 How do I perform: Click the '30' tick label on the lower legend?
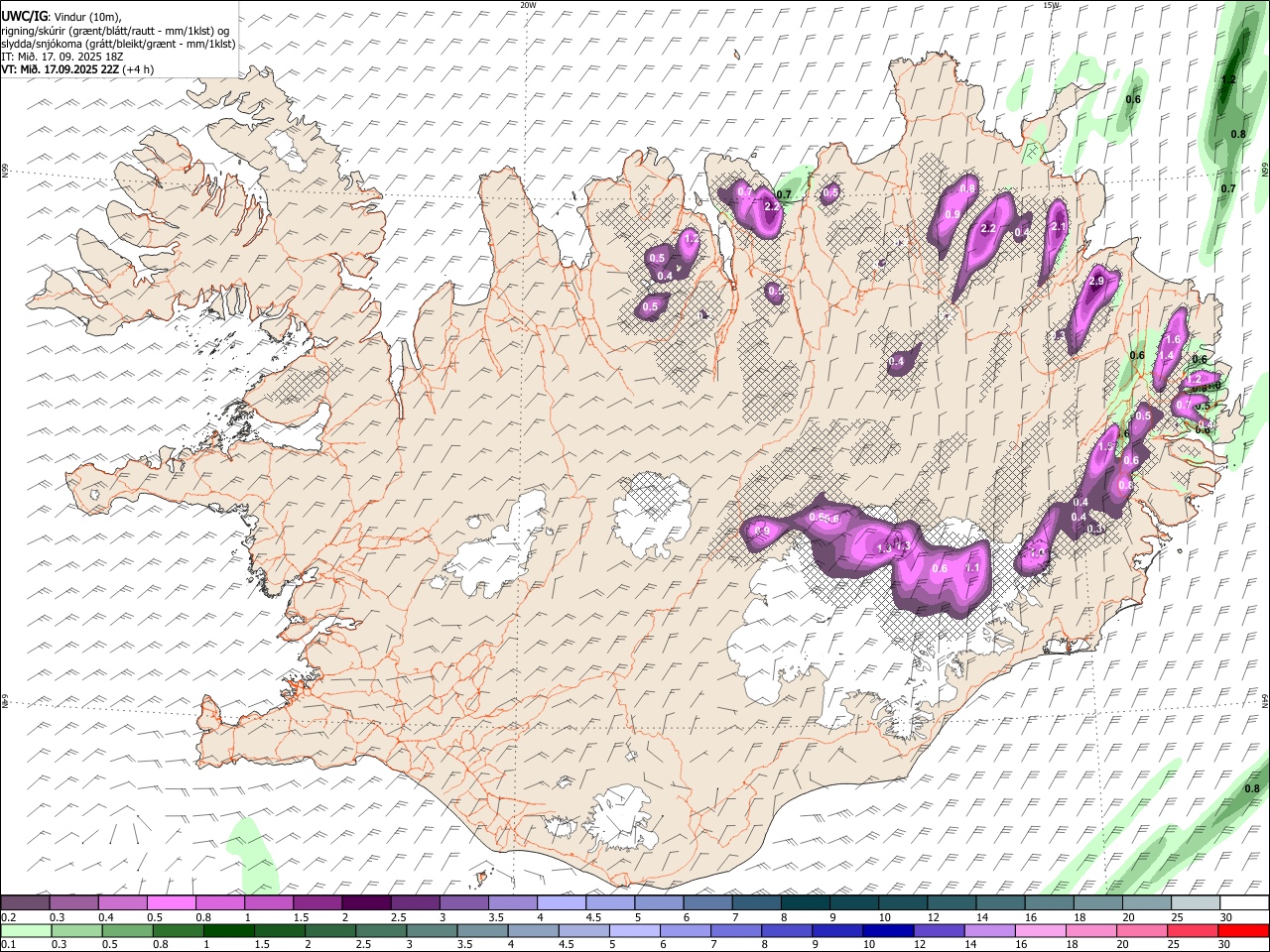[x=1225, y=944]
